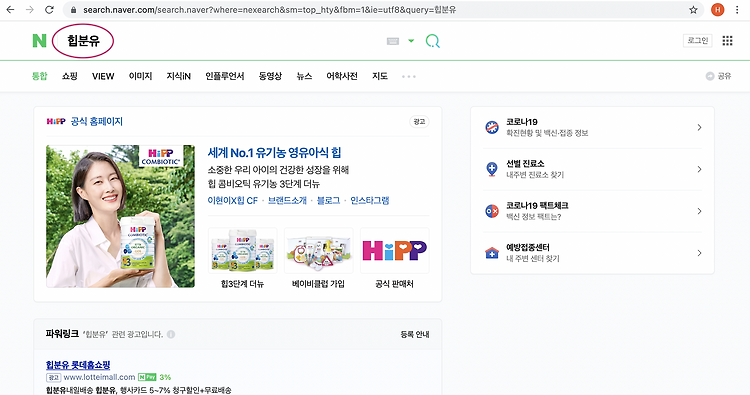Open the 지식iN tab
Image resolution: width=750 pixels, height=395 pixels.
(x=178, y=76)
